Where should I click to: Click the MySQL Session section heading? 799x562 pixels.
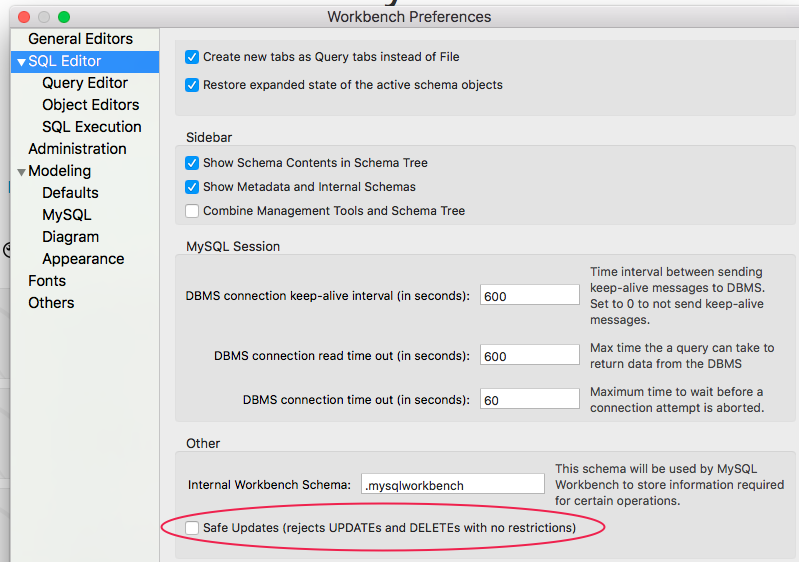click(233, 247)
